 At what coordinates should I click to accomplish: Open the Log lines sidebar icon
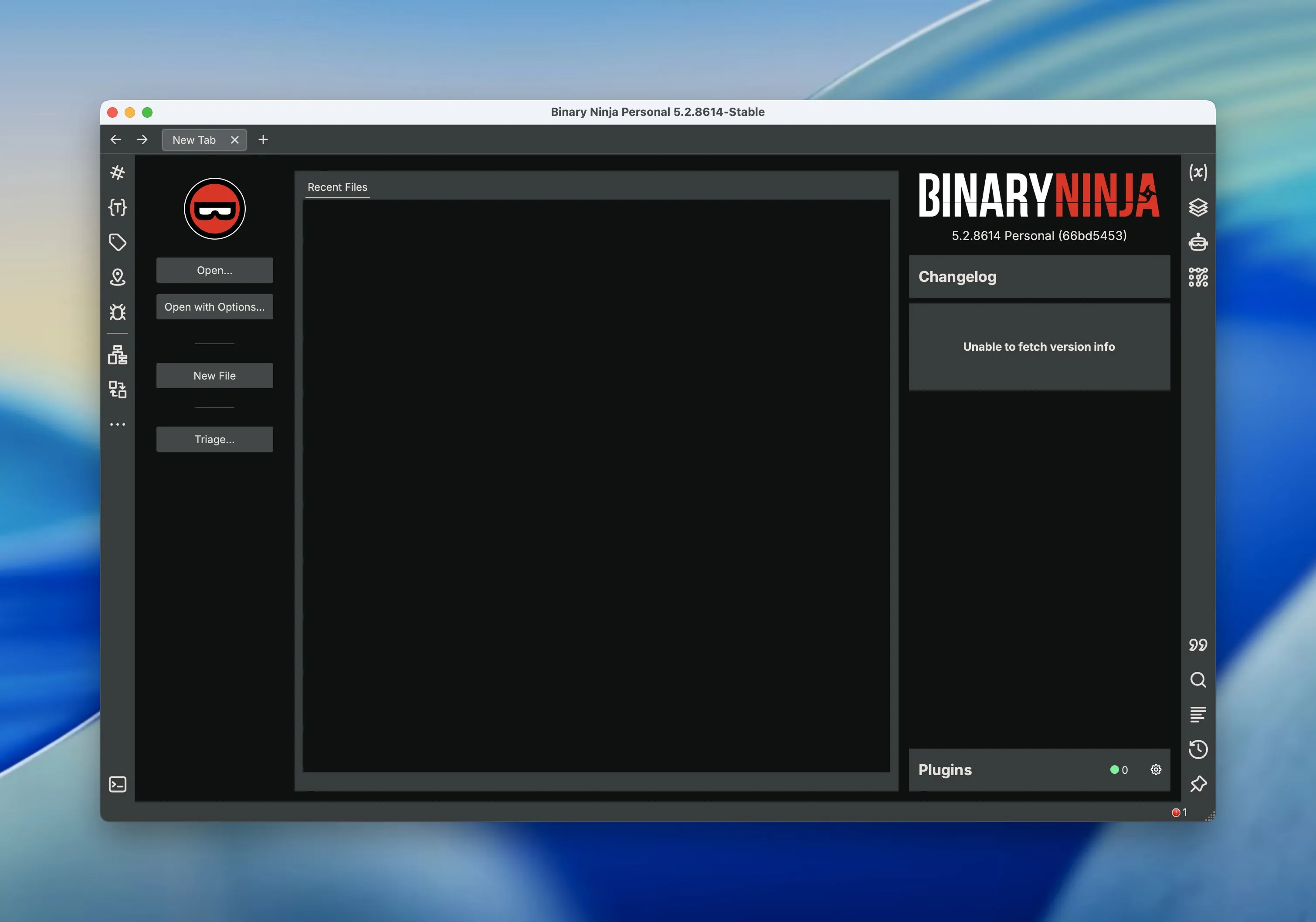[1198, 715]
